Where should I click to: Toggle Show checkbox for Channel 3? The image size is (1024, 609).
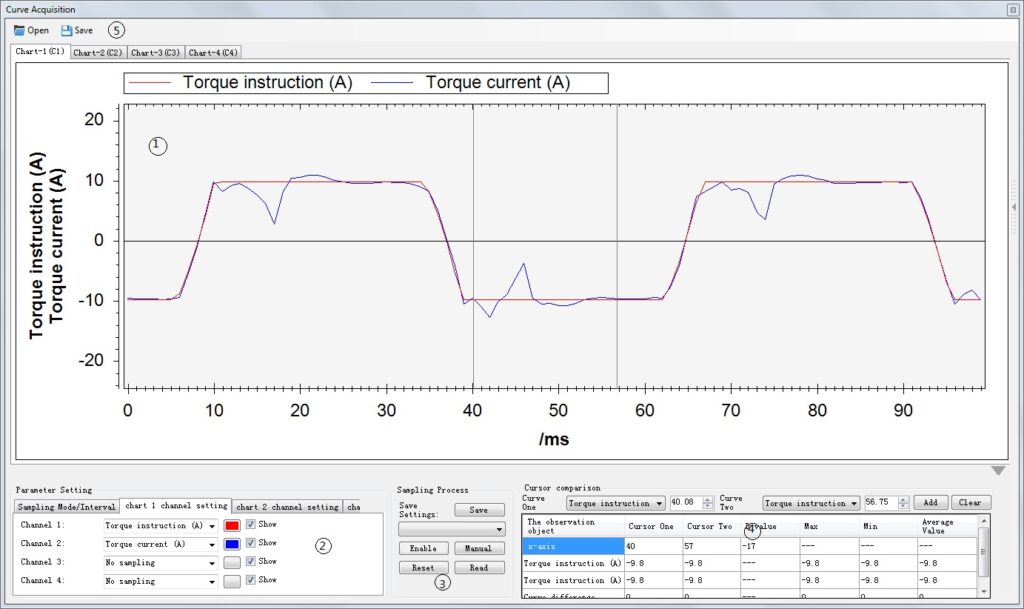pos(251,561)
